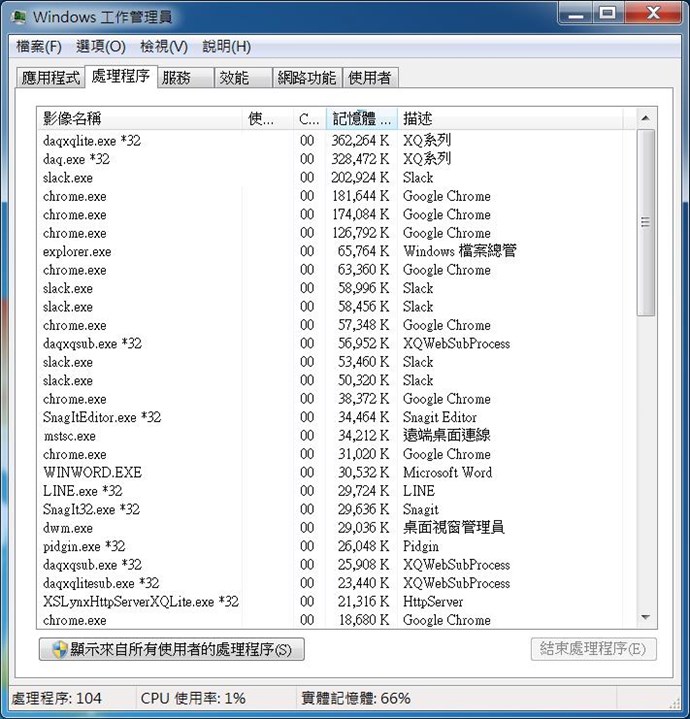Click the scrollbar up arrow in process list

[x=645, y=119]
